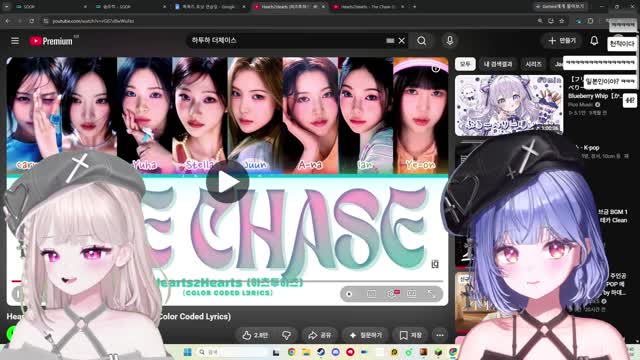Click the Ask (질문하기) button
The width and height of the screenshot is (640, 360).
(366, 335)
